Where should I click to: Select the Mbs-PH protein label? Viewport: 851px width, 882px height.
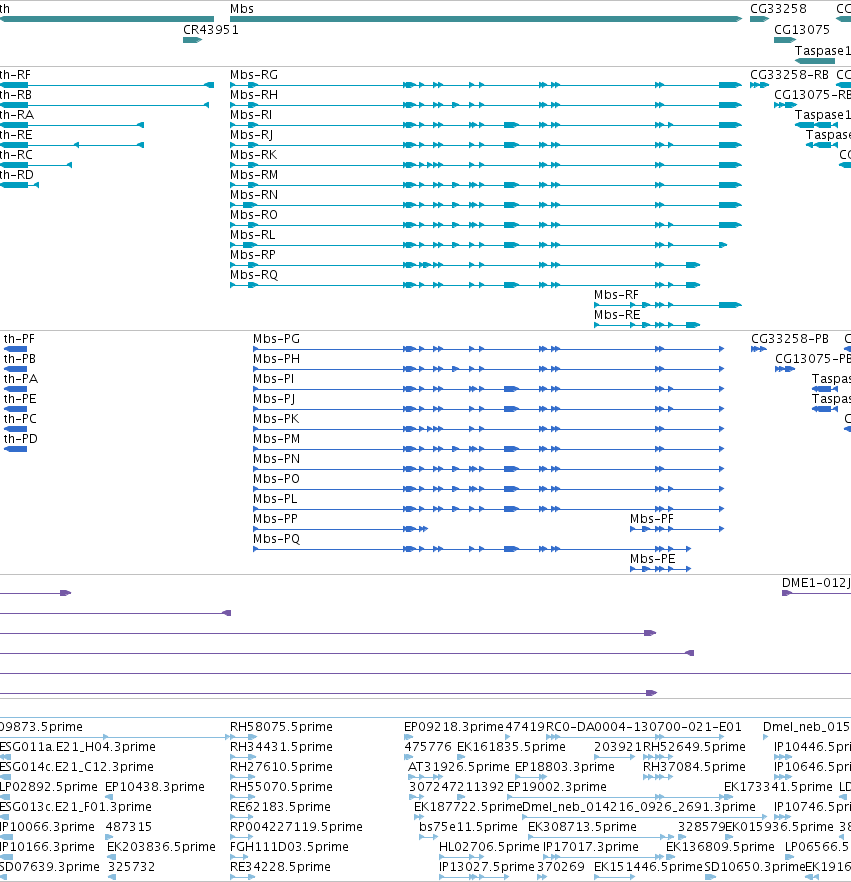(x=276, y=359)
